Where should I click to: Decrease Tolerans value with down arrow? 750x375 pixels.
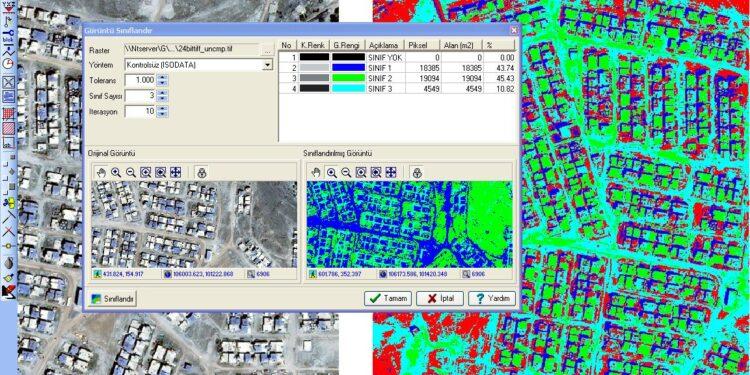163,83
